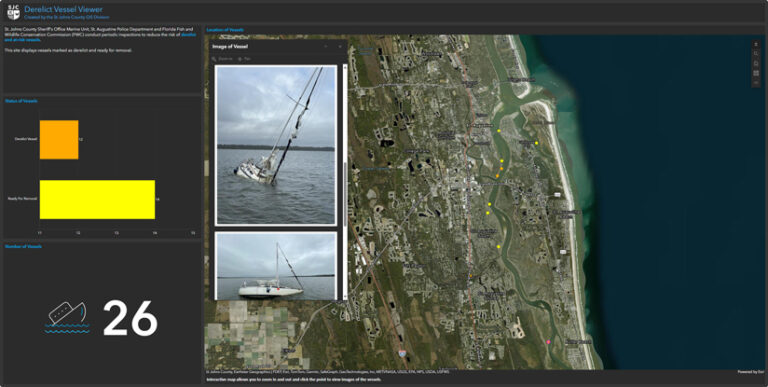Click the Status of Vessels heading
This screenshot has width=768, height=387.
point(21,101)
